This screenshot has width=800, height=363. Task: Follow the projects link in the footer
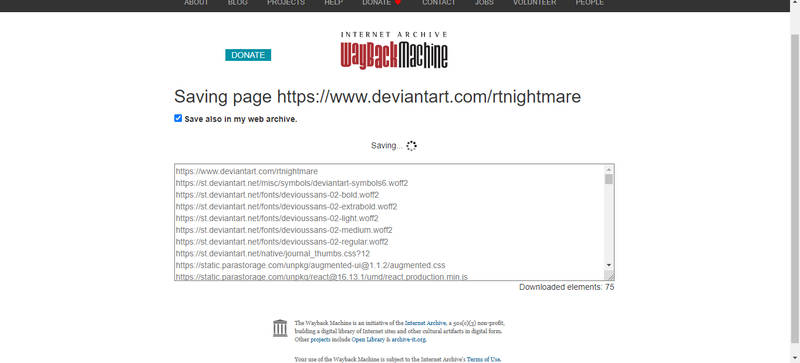coord(320,340)
